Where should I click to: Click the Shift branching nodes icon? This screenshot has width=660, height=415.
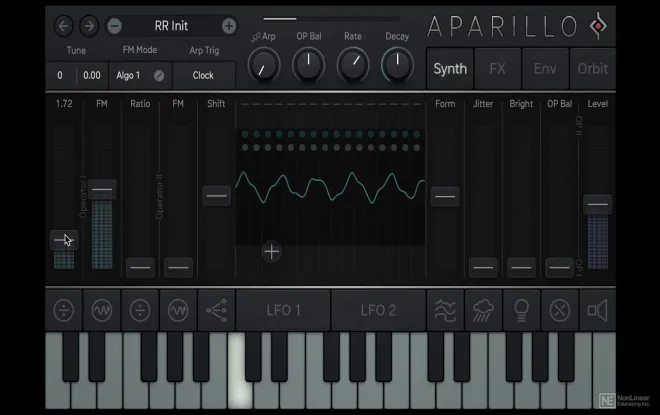pyautogui.click(x=216, y=311)
